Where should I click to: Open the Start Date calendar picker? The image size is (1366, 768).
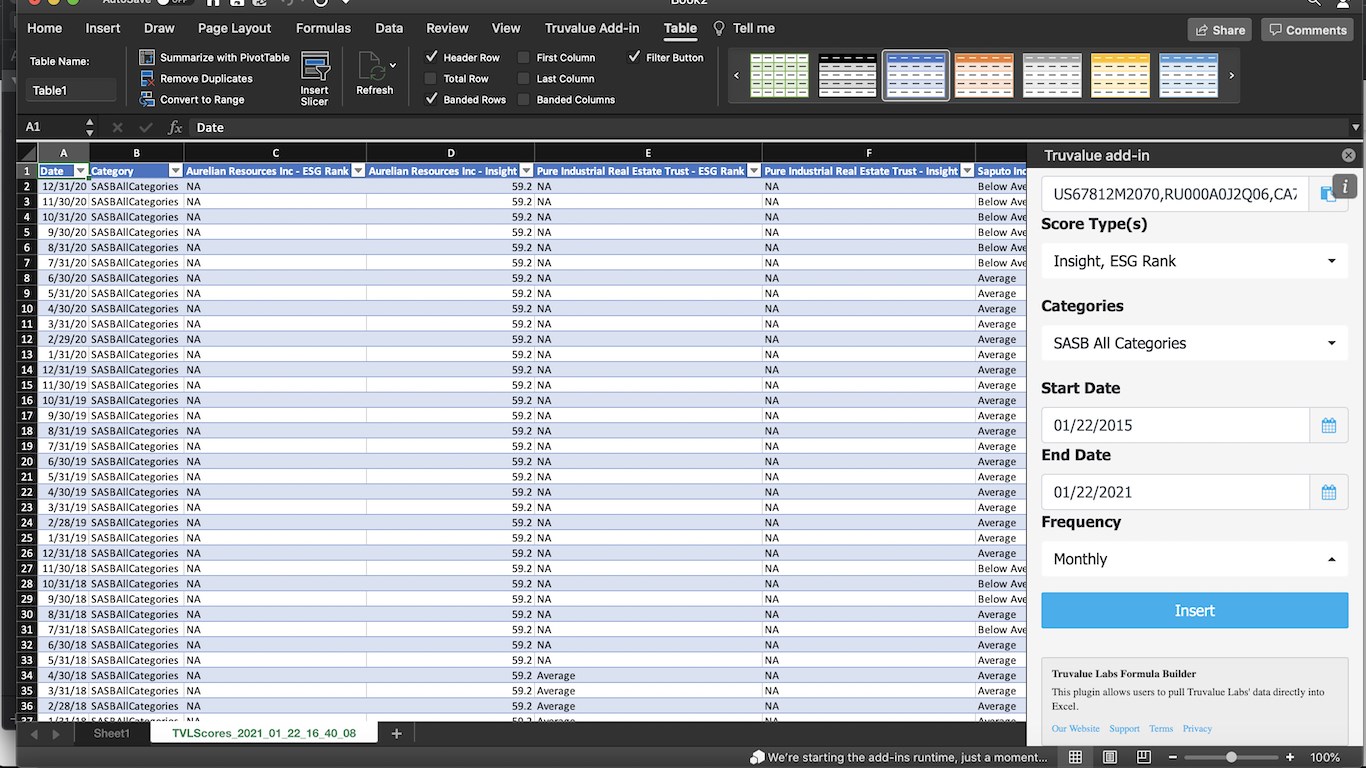click(x=1328, y=426)
